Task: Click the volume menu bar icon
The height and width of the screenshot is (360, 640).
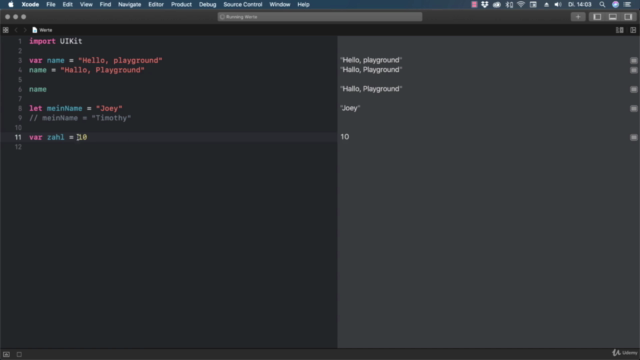Action: click(x=558, y=4)
